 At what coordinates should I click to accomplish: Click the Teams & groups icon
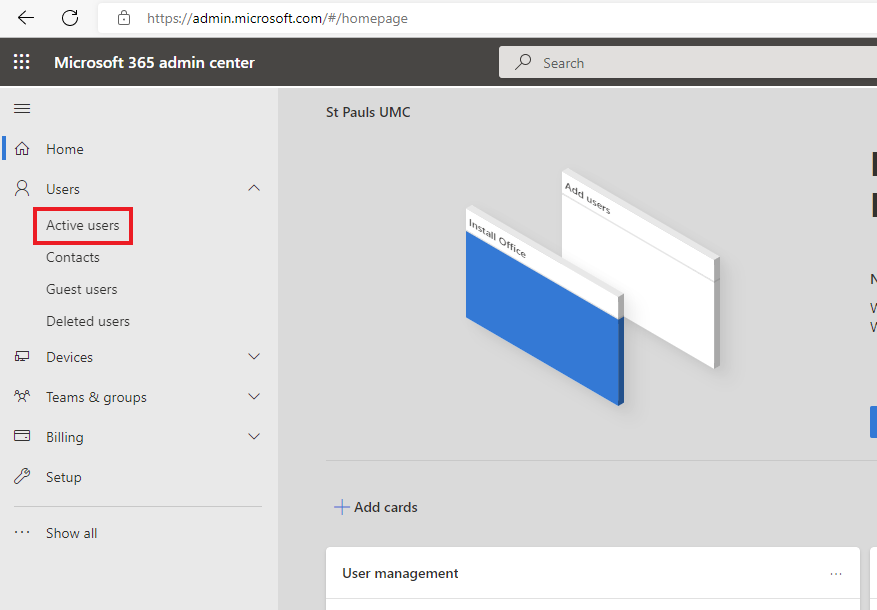[22, 397]
